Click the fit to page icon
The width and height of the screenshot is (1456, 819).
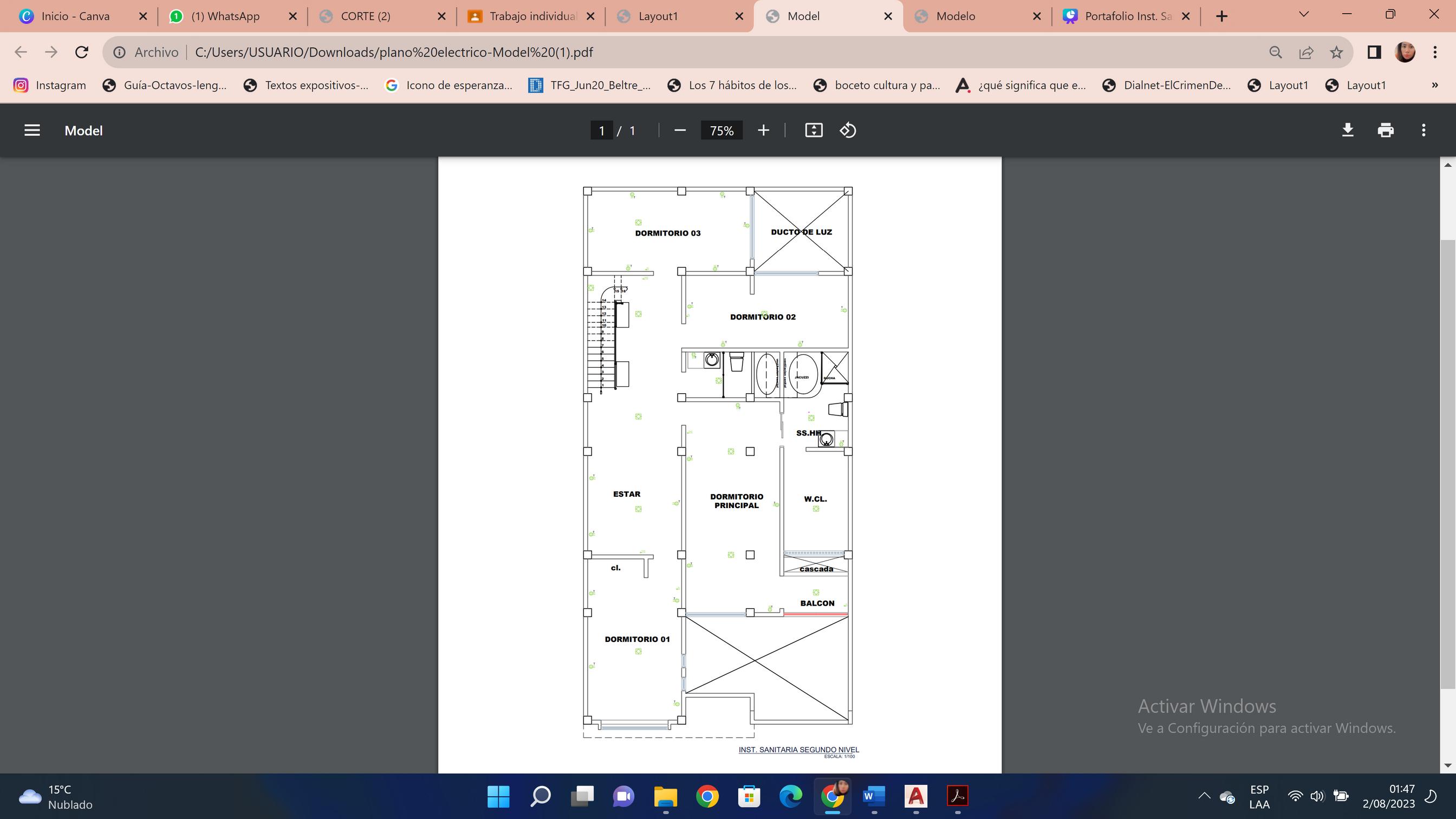[x=814, y=131]
